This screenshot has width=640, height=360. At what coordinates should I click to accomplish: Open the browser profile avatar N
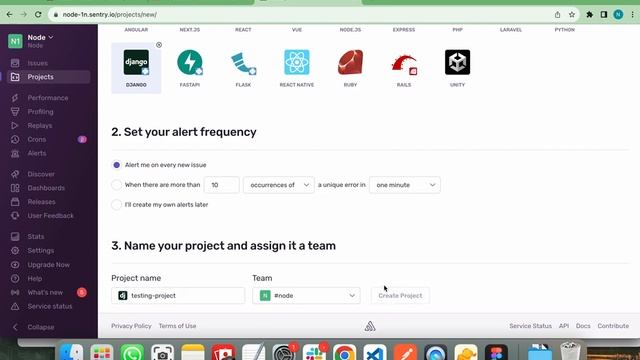[618, 15]
